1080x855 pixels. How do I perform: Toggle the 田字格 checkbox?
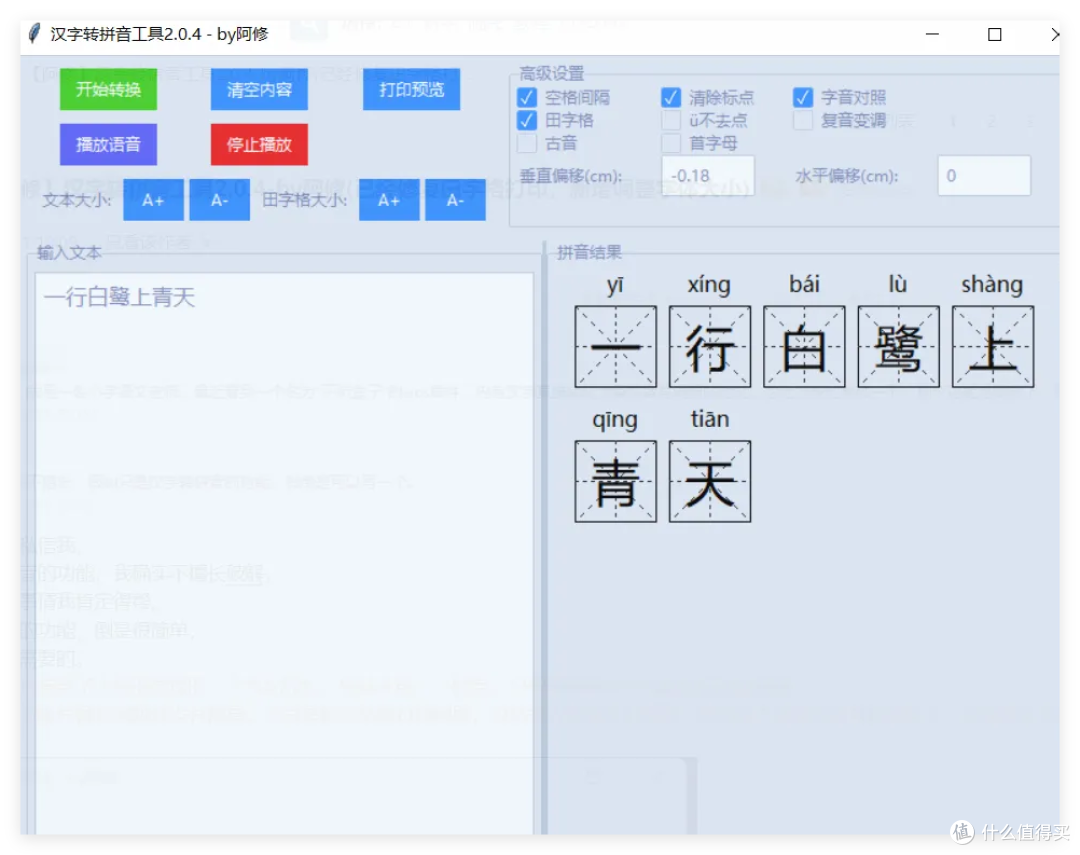(x=527, y=120)
